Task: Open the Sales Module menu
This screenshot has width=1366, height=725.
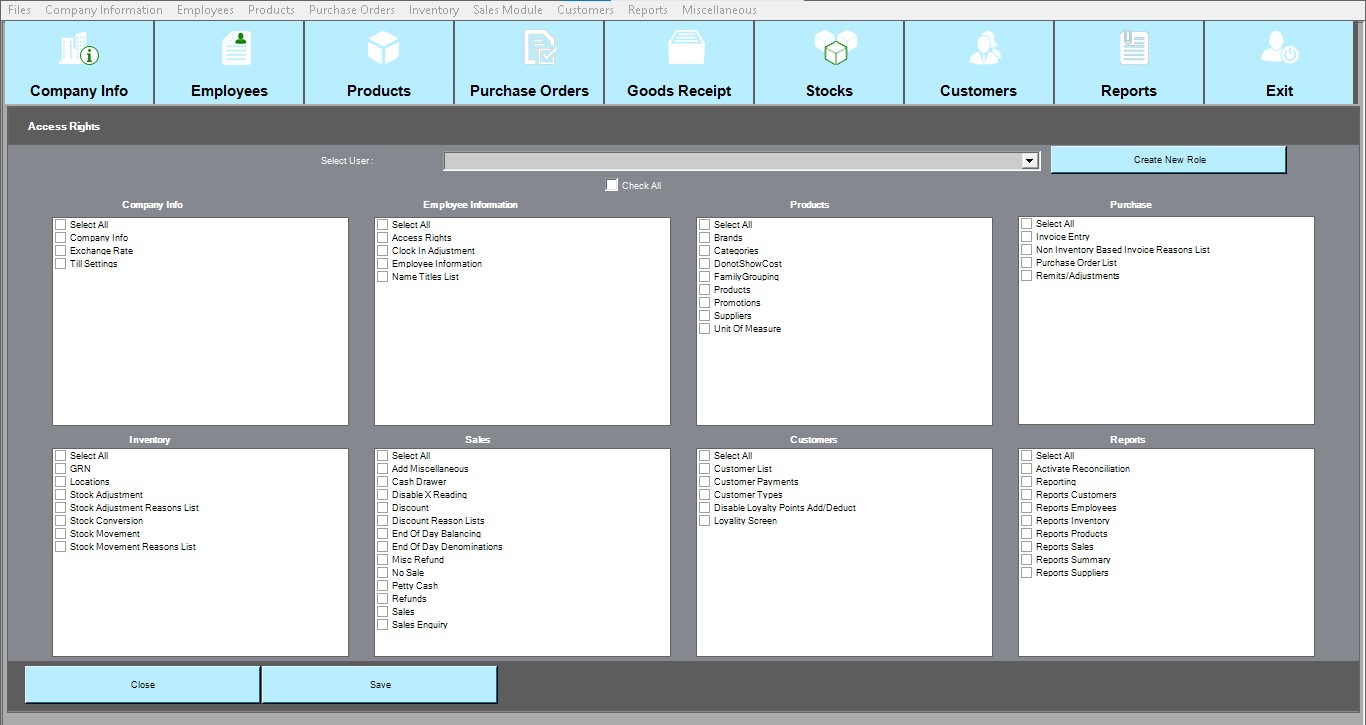Action: pos(508,10)
